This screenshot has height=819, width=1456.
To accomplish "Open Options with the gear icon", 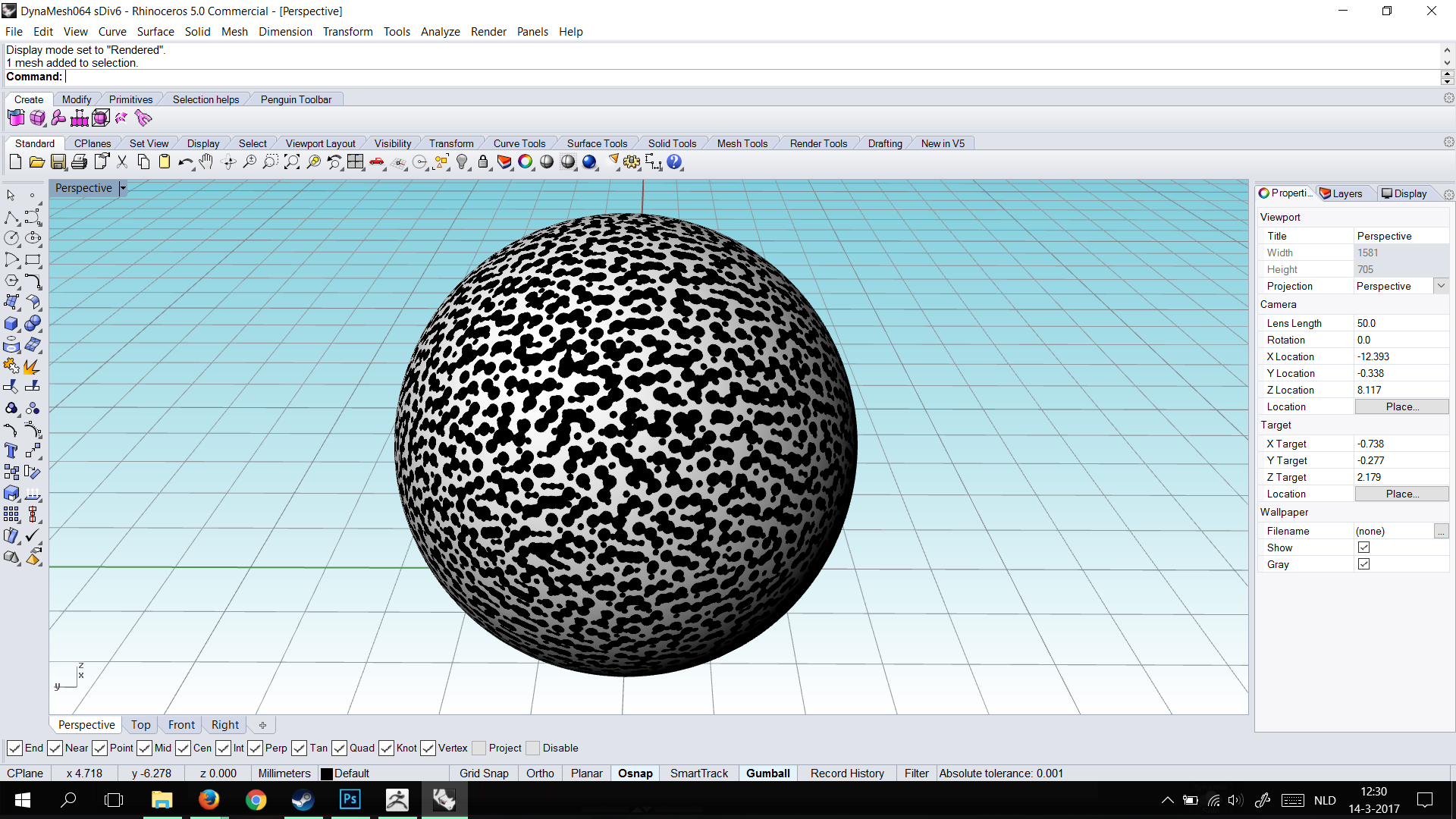I will [x=632, y=162].
